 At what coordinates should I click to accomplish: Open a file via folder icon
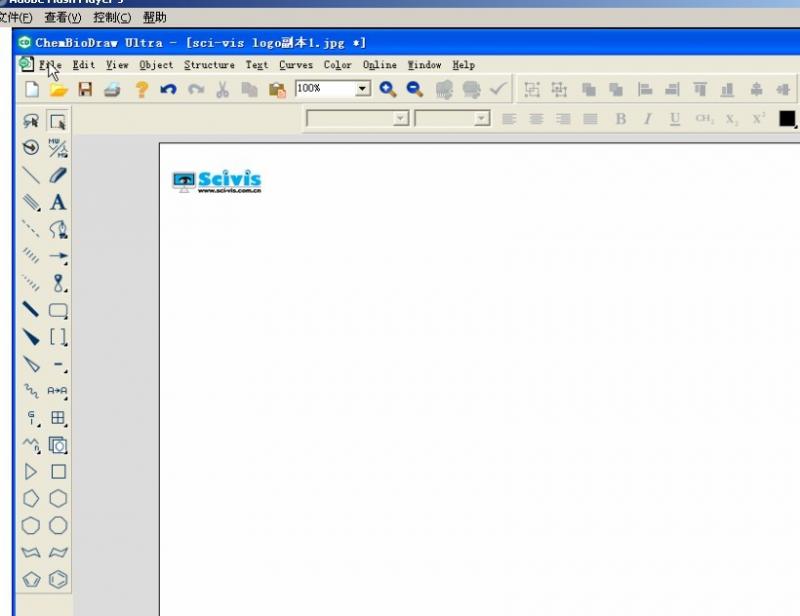pyautogui.click(x=59, y=90)
